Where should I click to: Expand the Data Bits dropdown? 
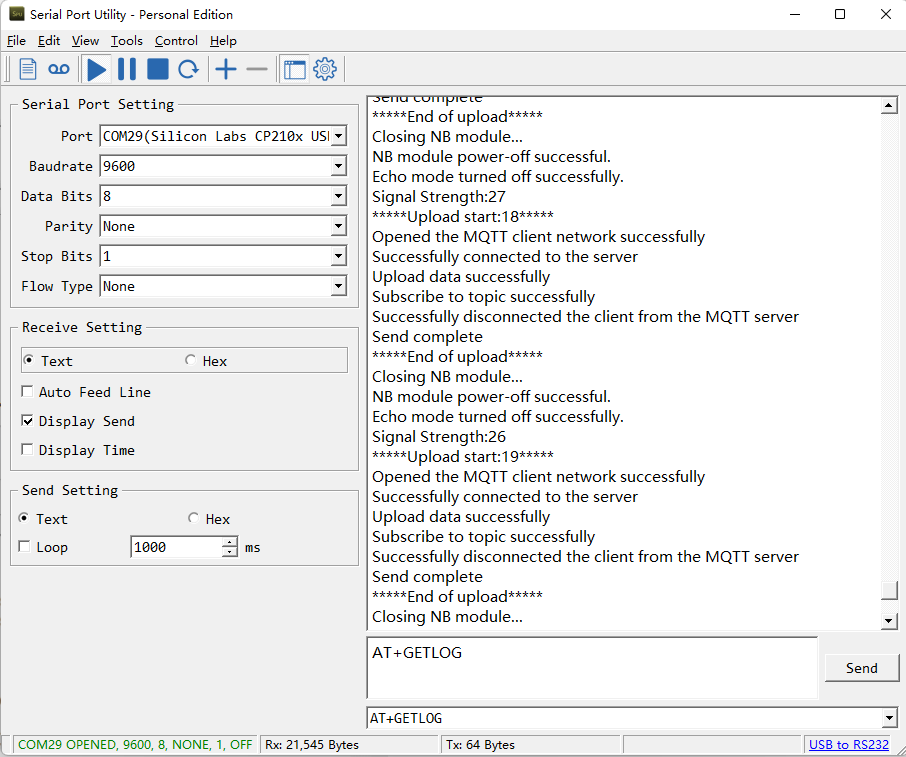pyautogui.click(x=339, y=196)
